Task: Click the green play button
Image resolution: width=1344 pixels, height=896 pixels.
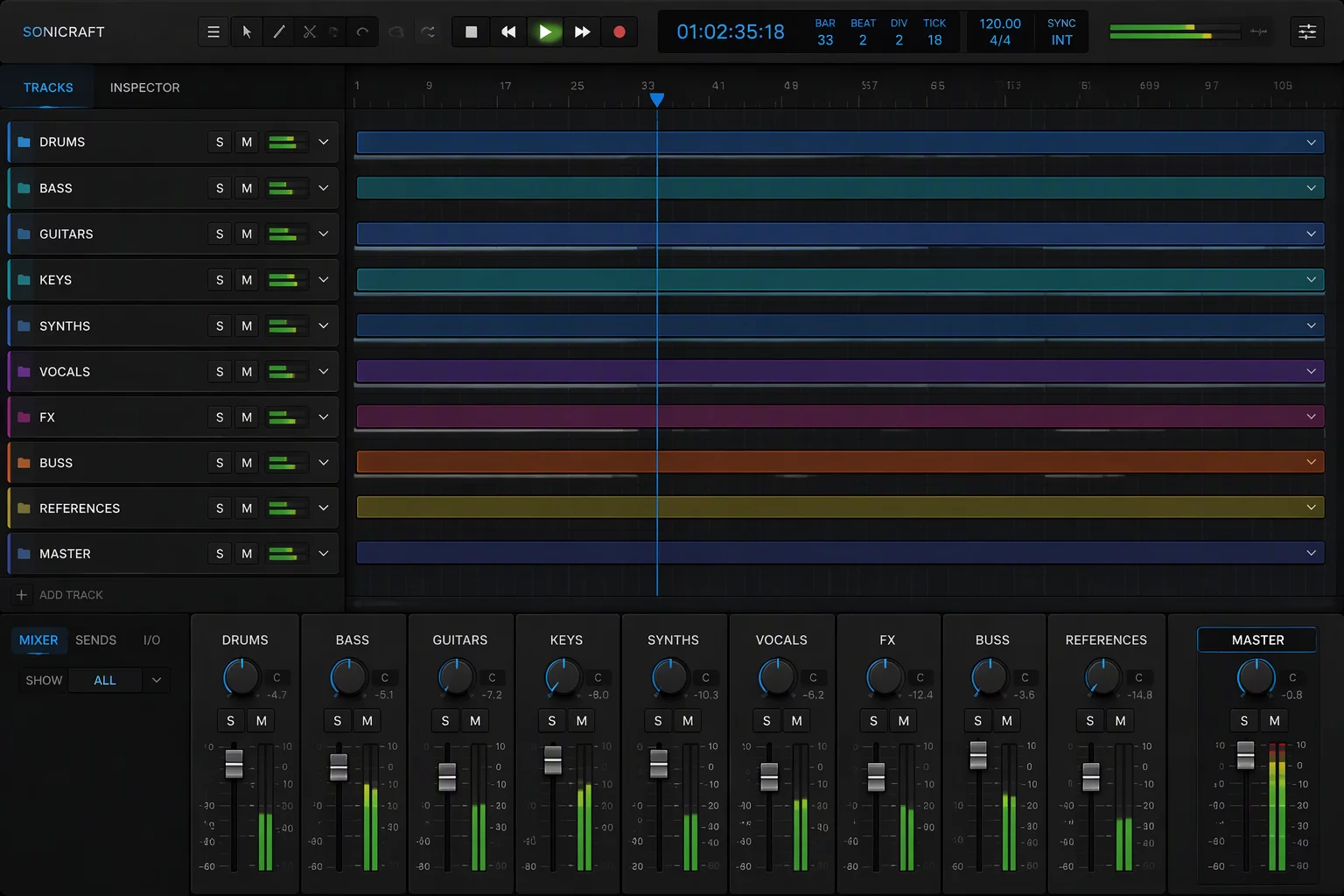Action: click(x=545, y=32)
